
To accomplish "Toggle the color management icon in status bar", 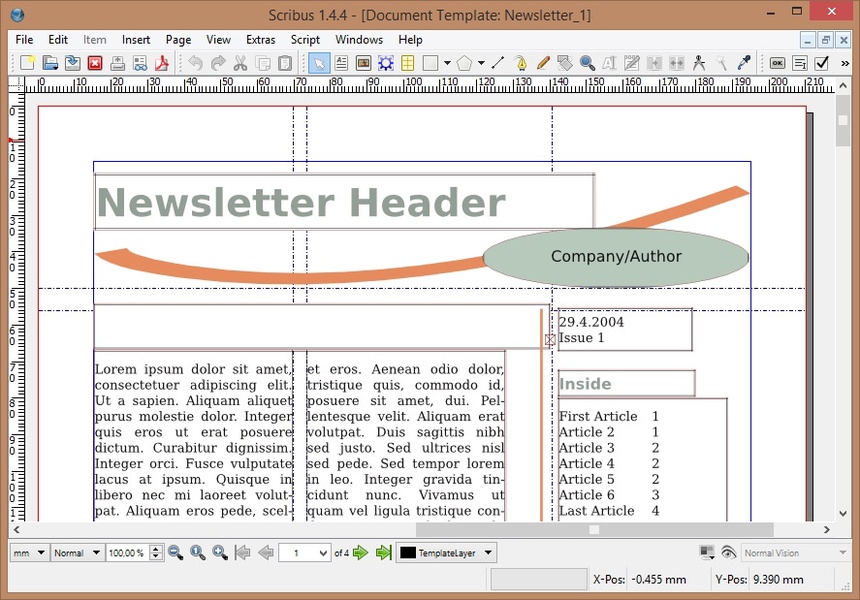I will pos(707,553).
